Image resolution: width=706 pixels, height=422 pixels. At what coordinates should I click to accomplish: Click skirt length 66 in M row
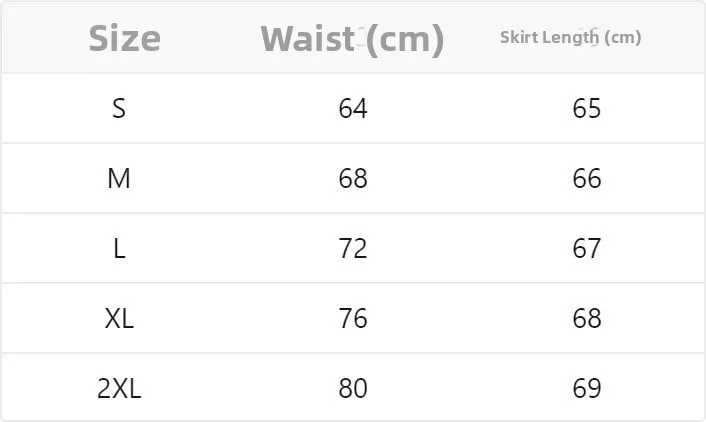587,178
